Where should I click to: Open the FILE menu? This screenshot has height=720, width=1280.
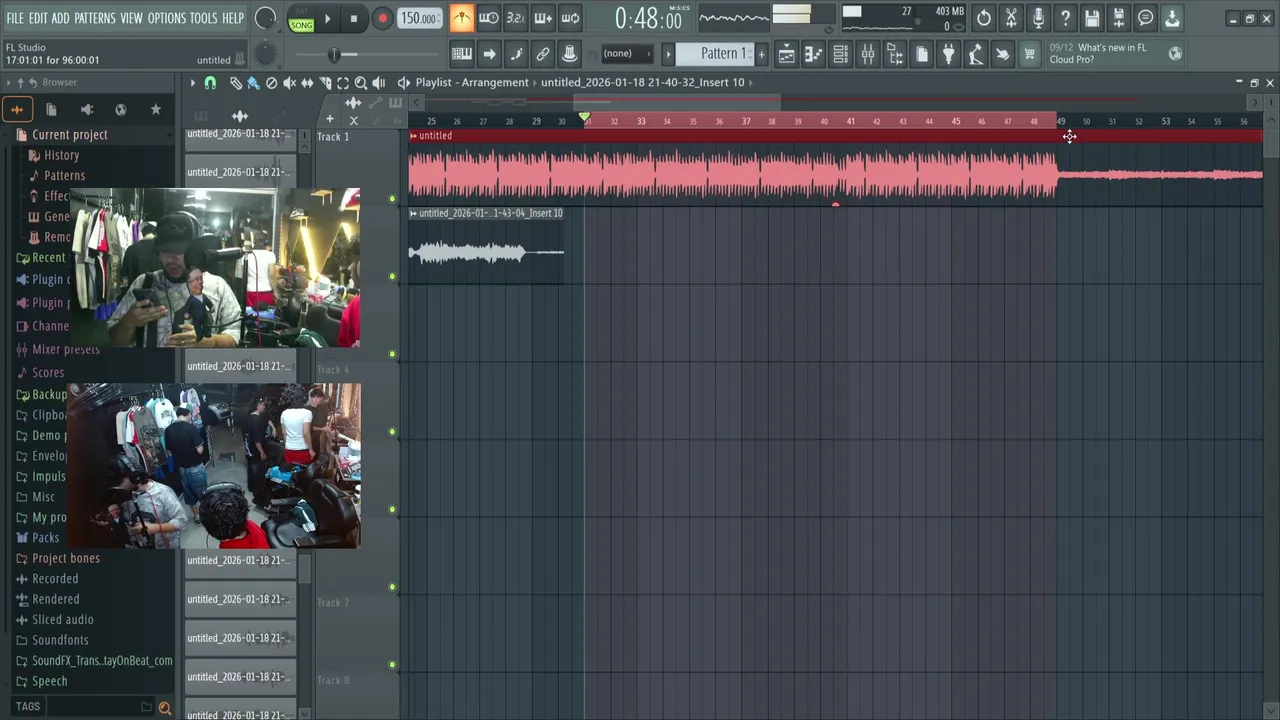point(15,18)
